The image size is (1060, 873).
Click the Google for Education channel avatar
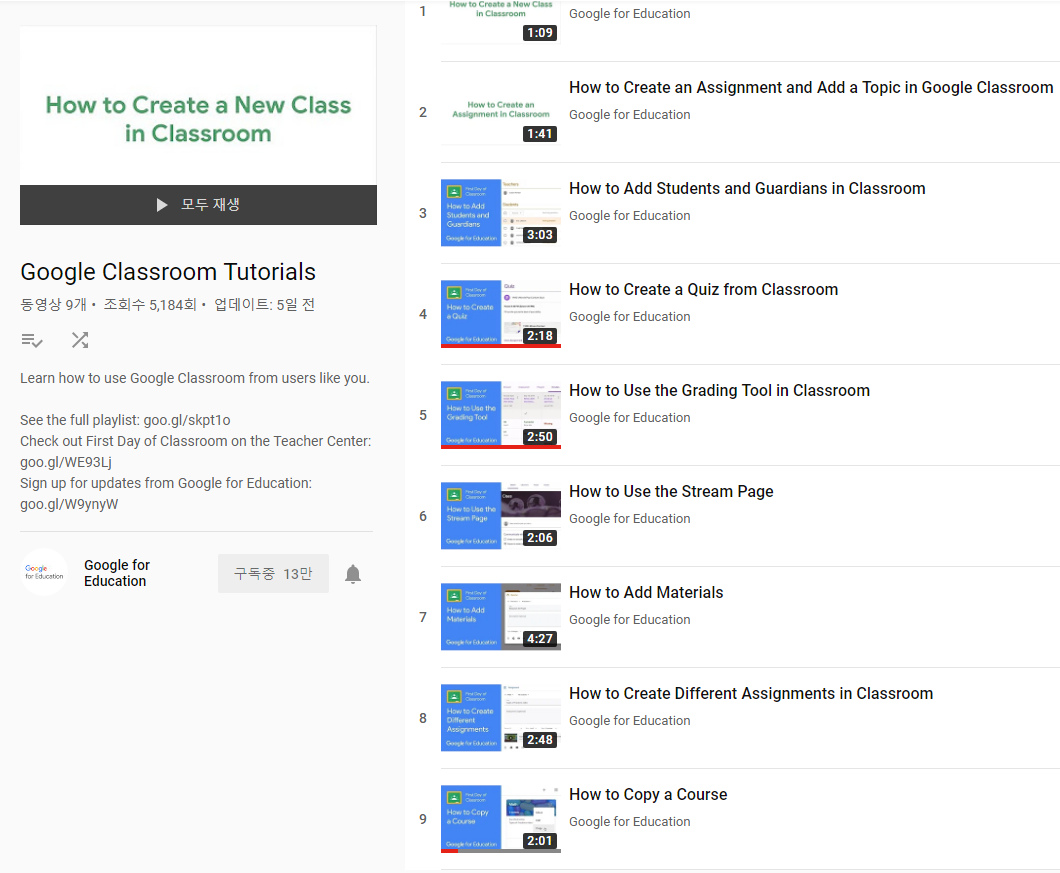click(44, 572)
